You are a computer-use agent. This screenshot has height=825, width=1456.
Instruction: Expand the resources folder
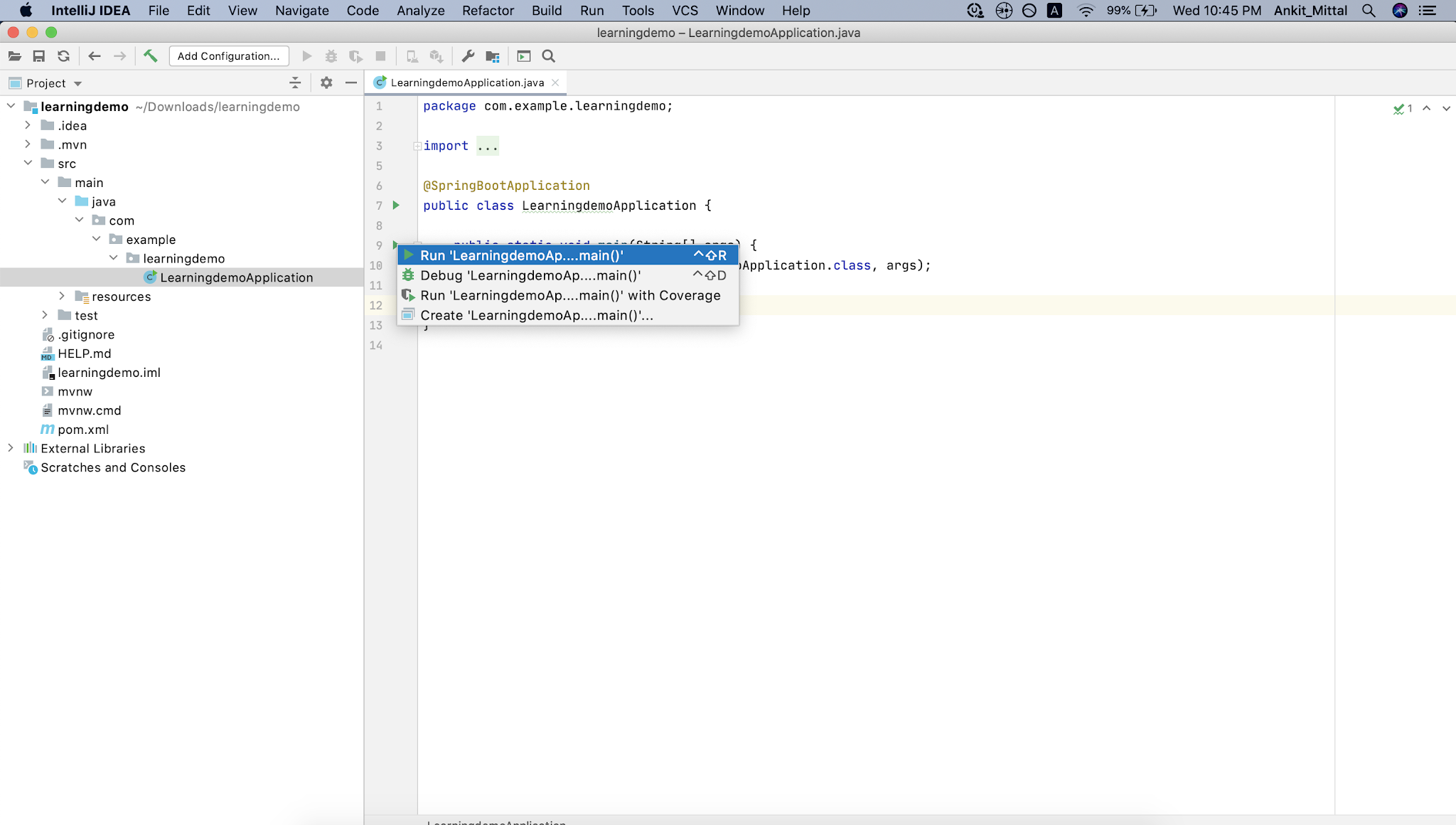pyautogui.click(x=62, y=296)
